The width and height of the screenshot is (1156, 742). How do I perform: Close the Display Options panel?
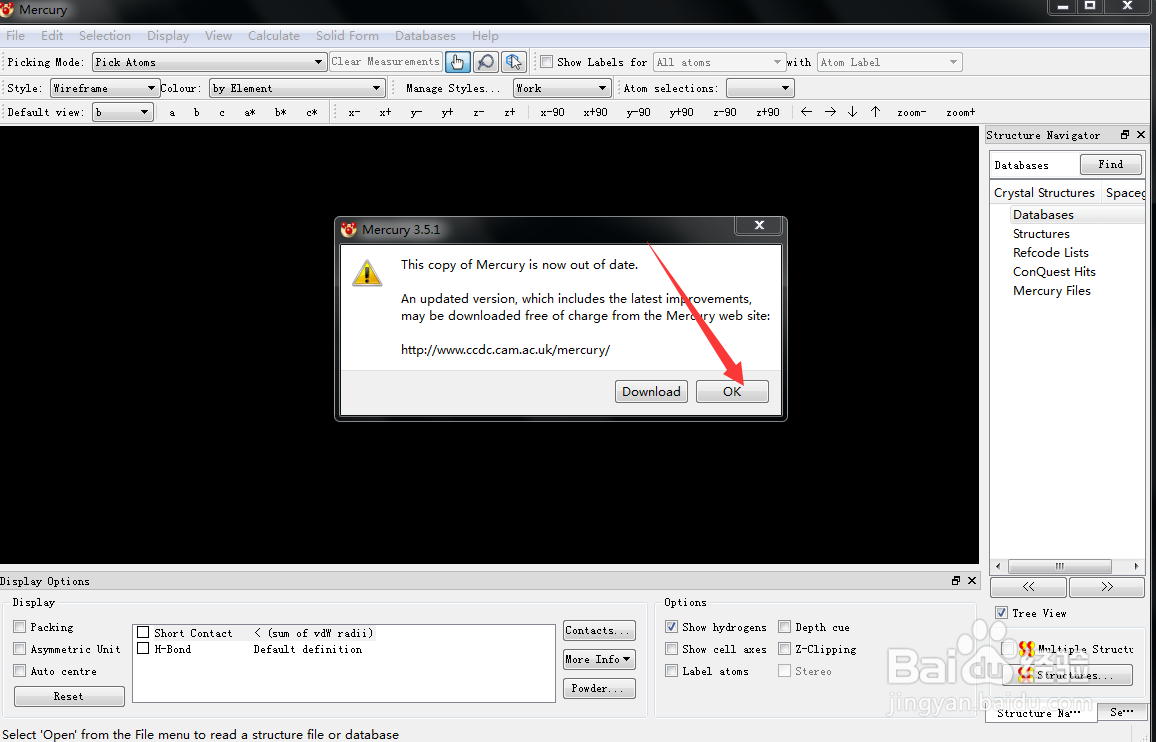coord(972,581)
